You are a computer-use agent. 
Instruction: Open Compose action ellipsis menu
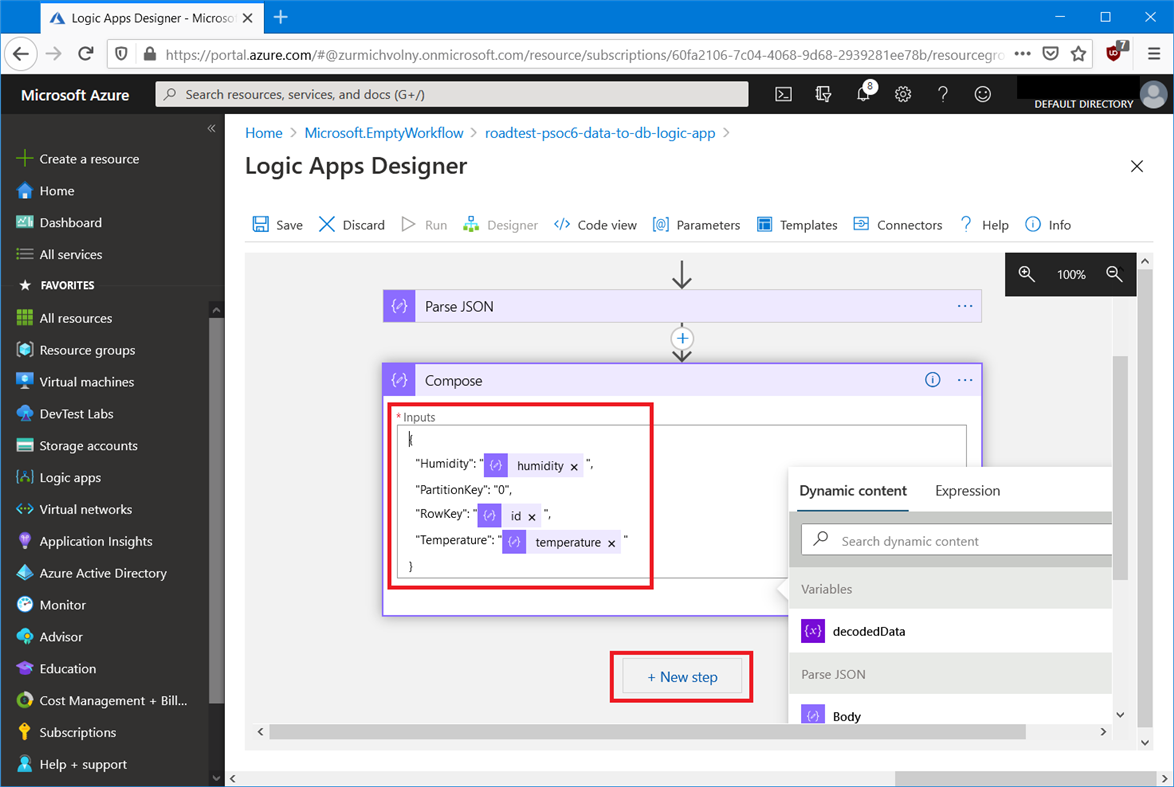coord(964,380)
